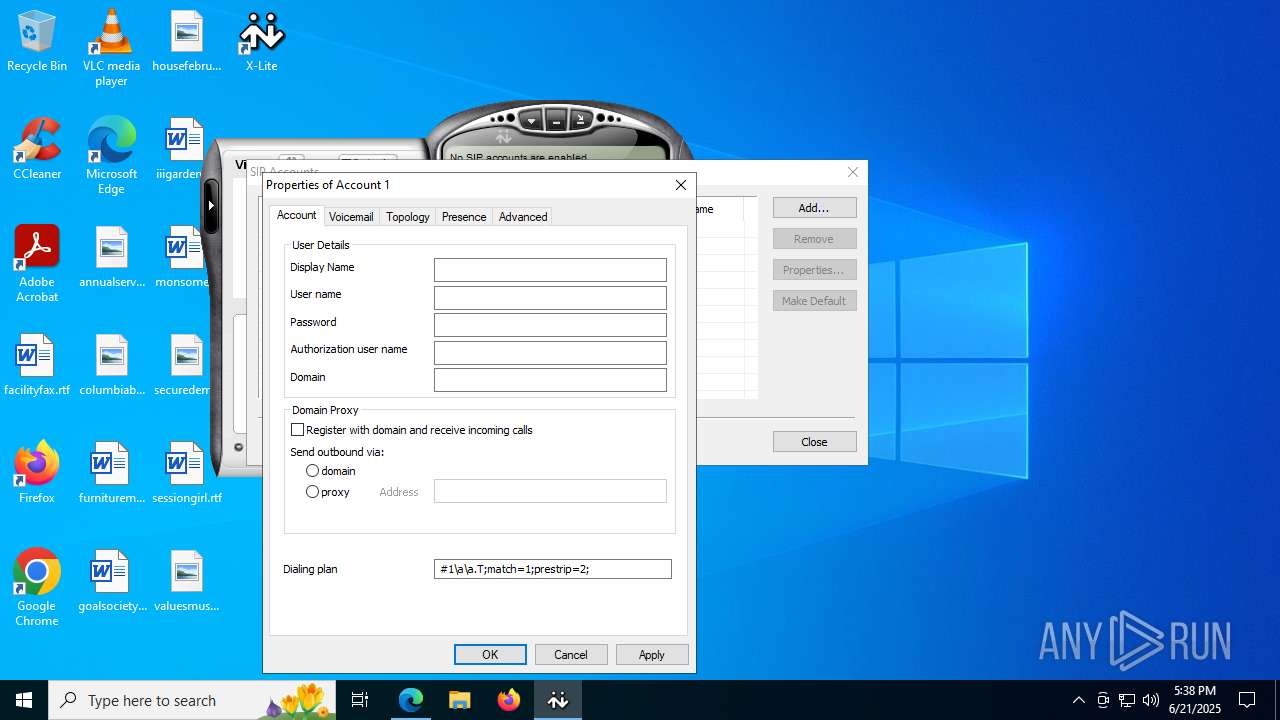Open Task View on the taskbar

360,700
